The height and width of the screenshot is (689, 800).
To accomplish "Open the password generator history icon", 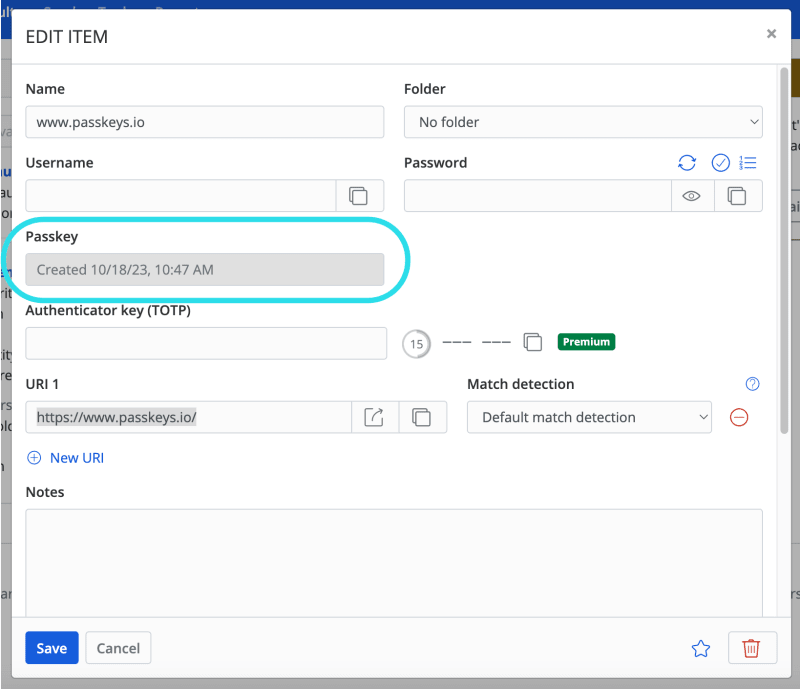I will (x=748, y=162).
